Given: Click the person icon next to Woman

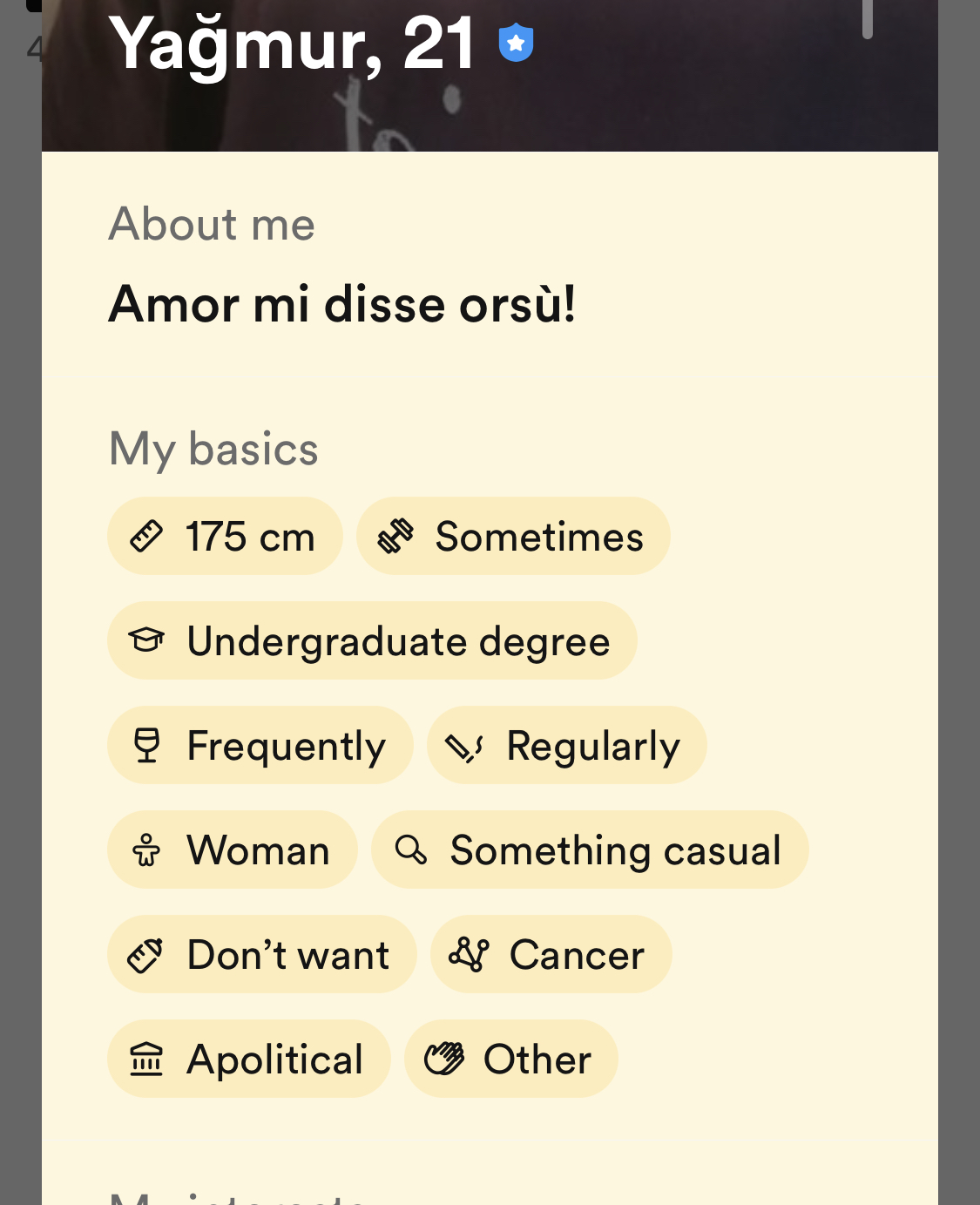Looking at the screenshot, I should pos(146,850).
